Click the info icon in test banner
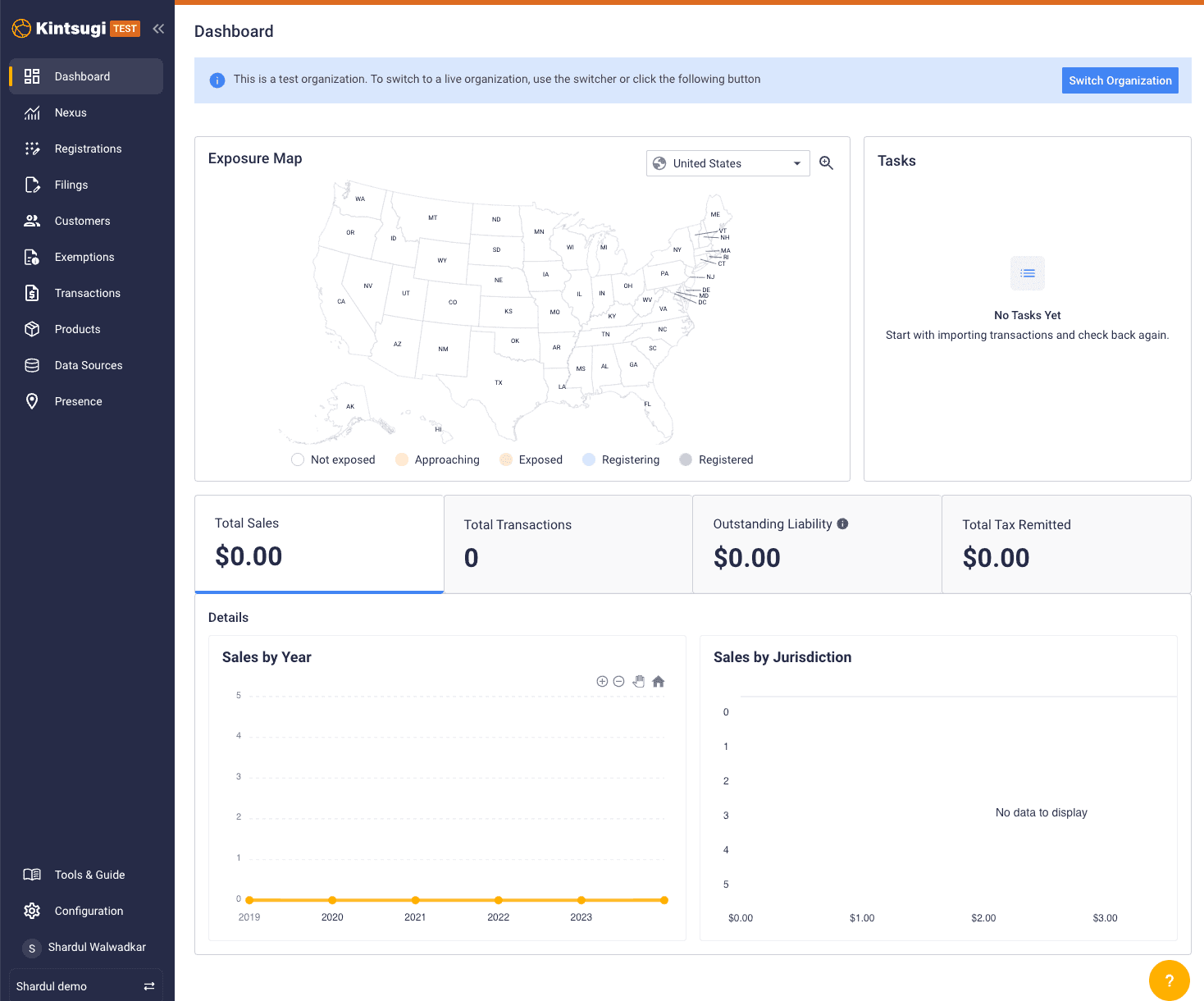The width and height of the screenshot is (1204, 1001). [x=217, y=80]
